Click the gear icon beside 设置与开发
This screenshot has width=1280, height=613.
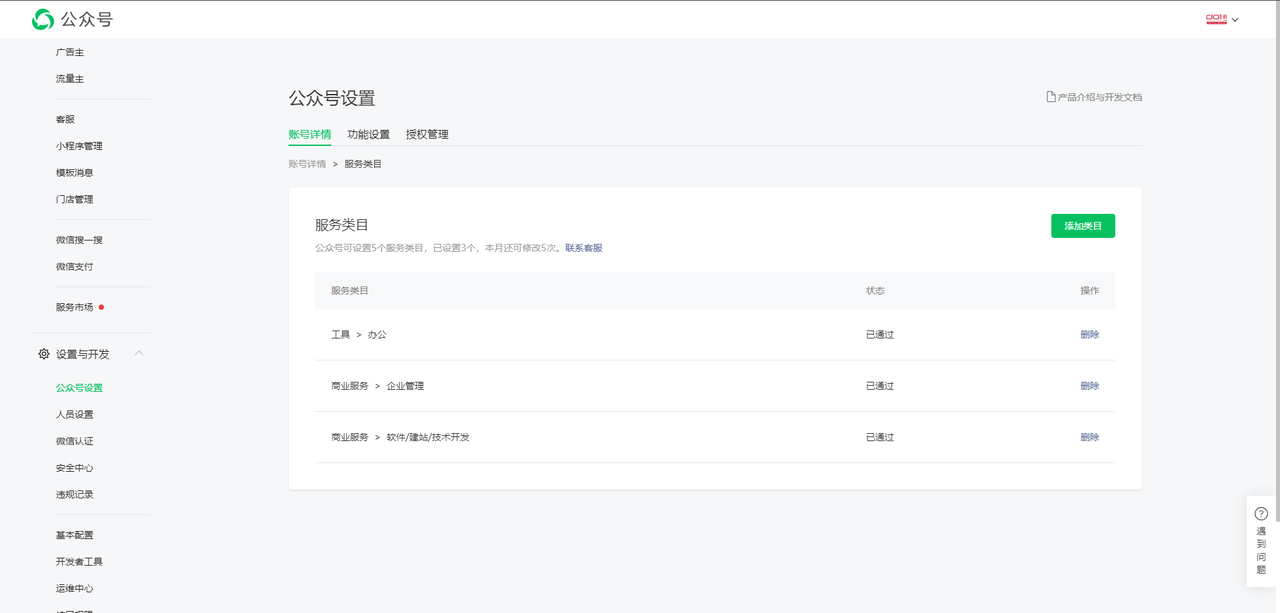(x=44, y=354)
